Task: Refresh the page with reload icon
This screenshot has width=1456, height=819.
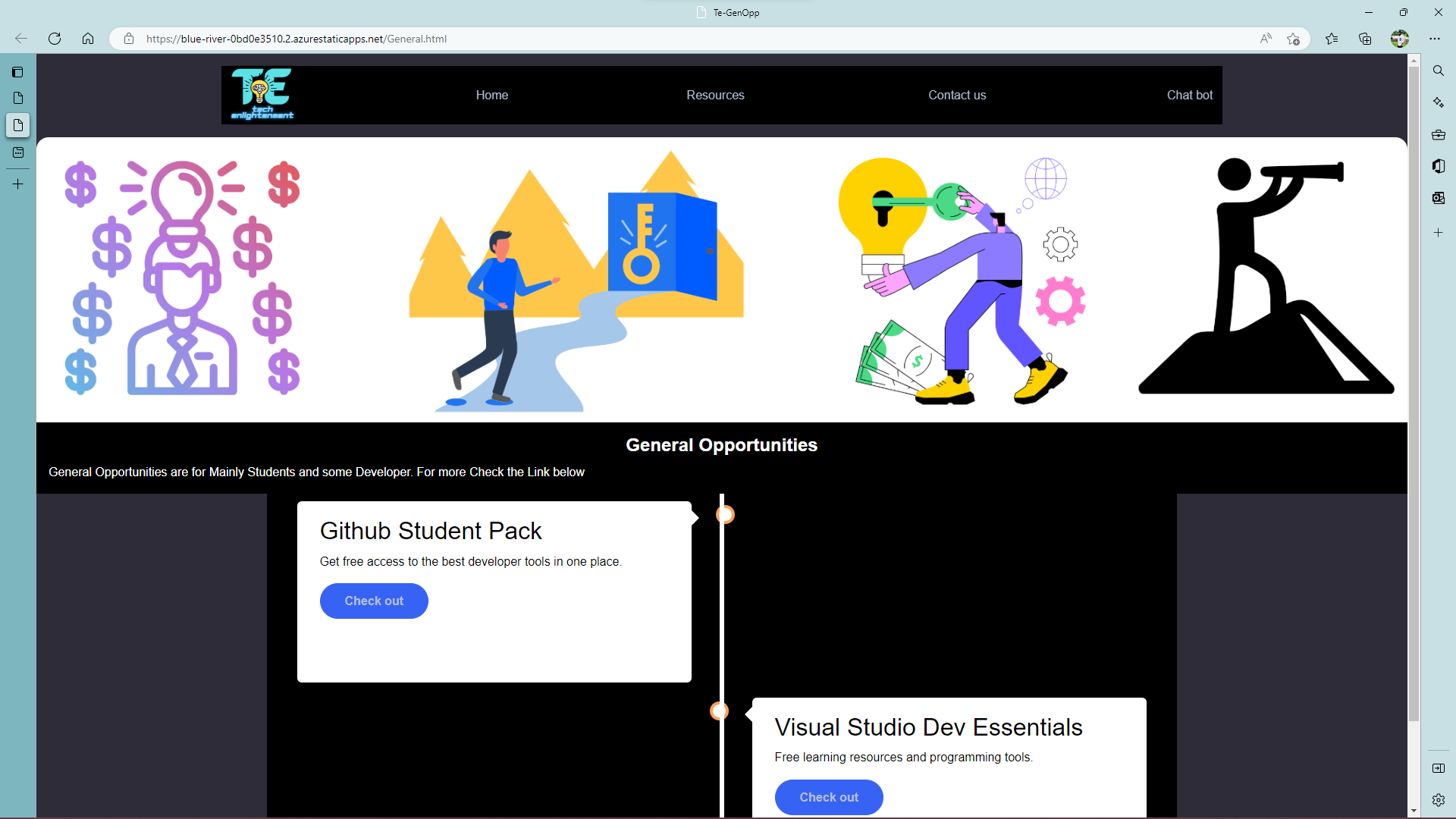Action: pos(55,39)
